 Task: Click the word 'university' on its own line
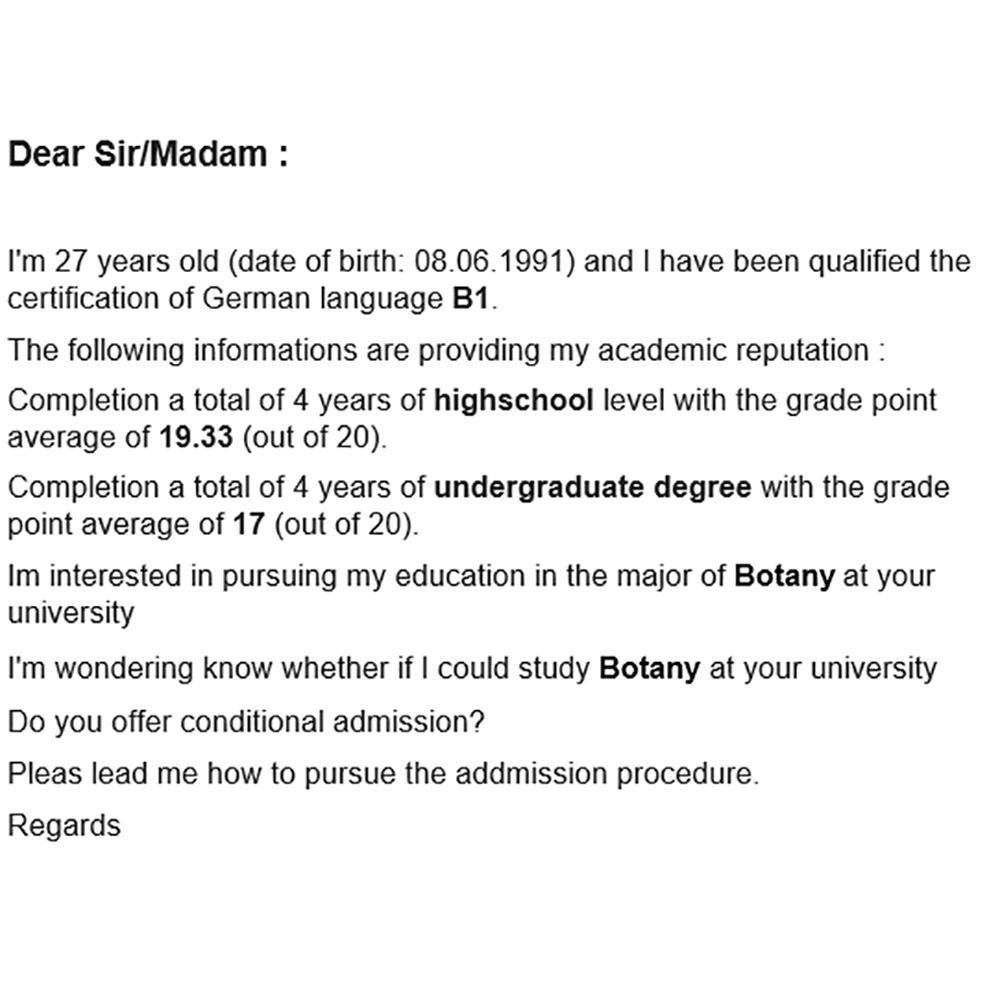[x=71, y=613]
